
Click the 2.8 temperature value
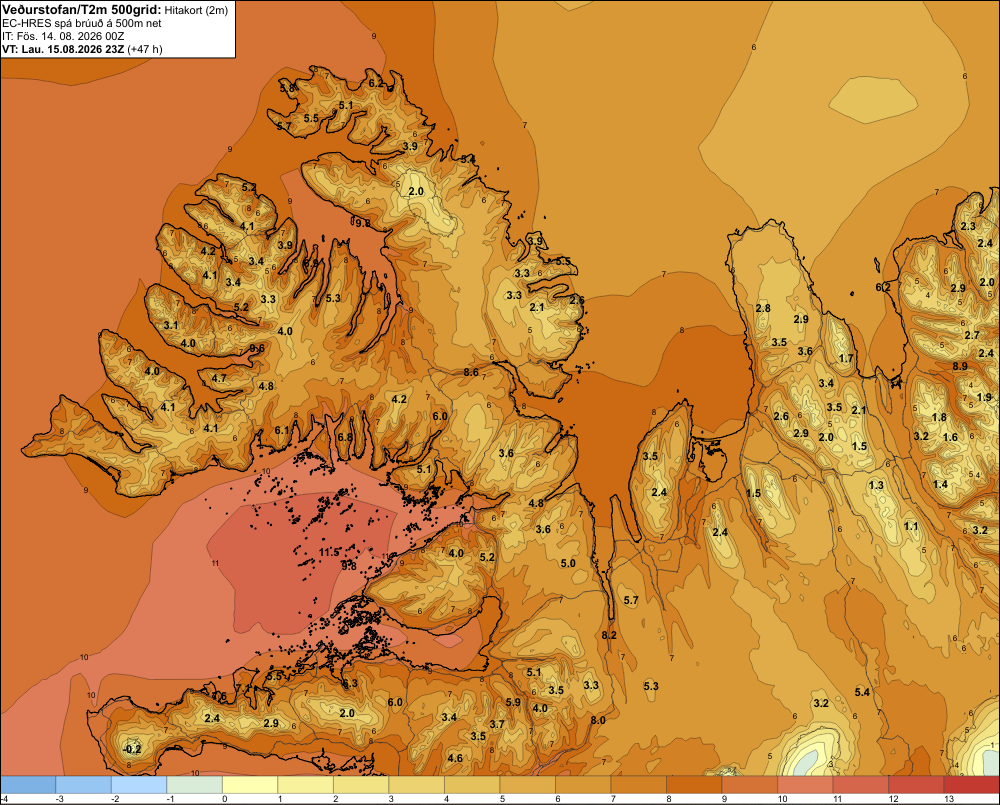(x=763, y=308)
